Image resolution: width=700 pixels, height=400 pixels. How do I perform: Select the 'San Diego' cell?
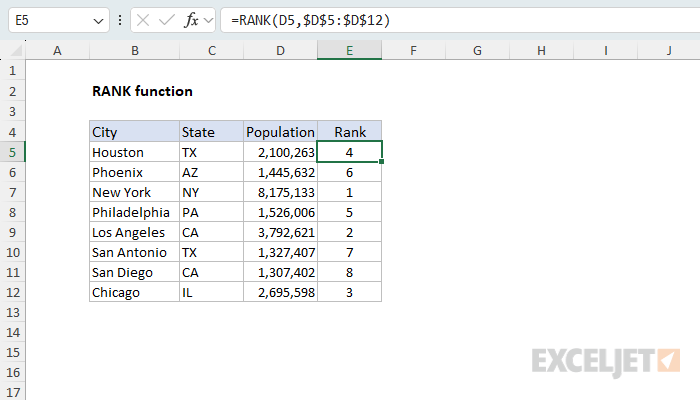pos(134,272)
